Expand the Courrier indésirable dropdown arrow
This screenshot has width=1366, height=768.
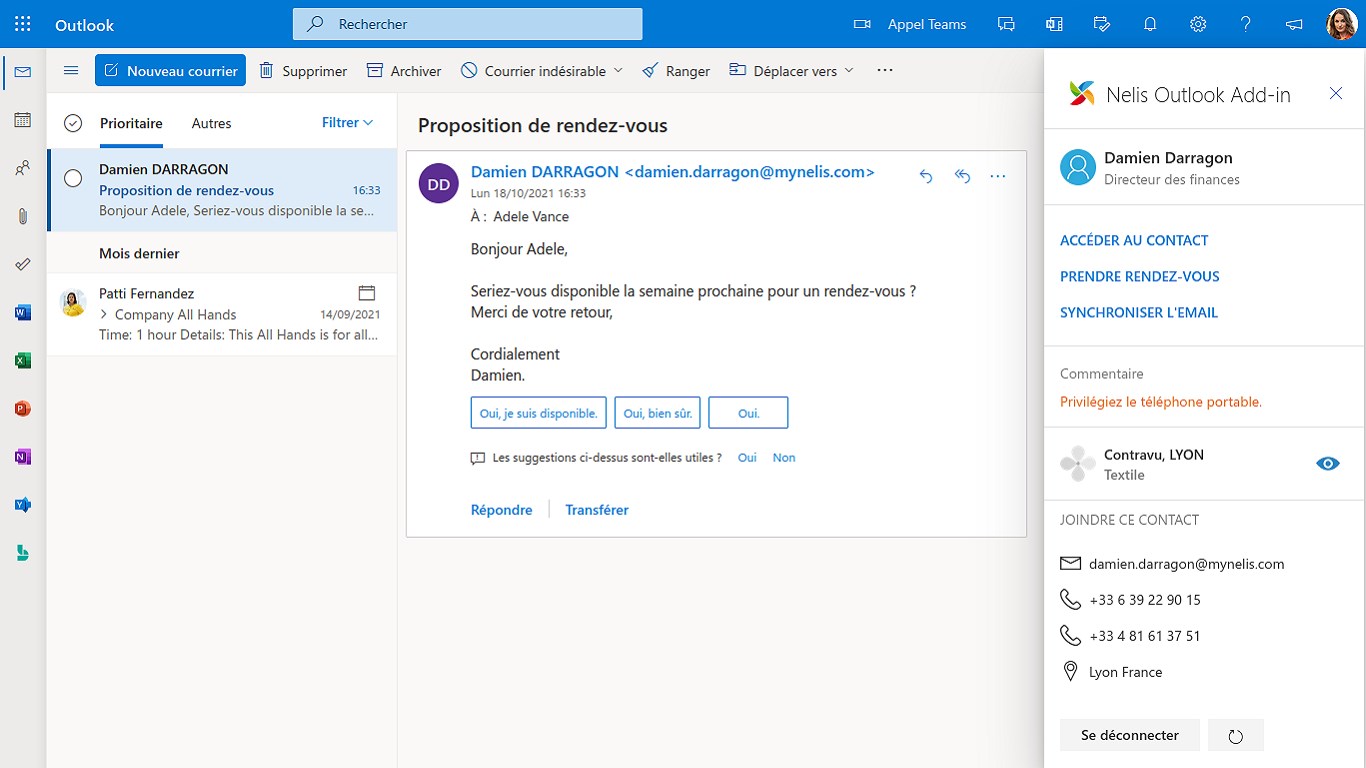(x=618, y=70)
